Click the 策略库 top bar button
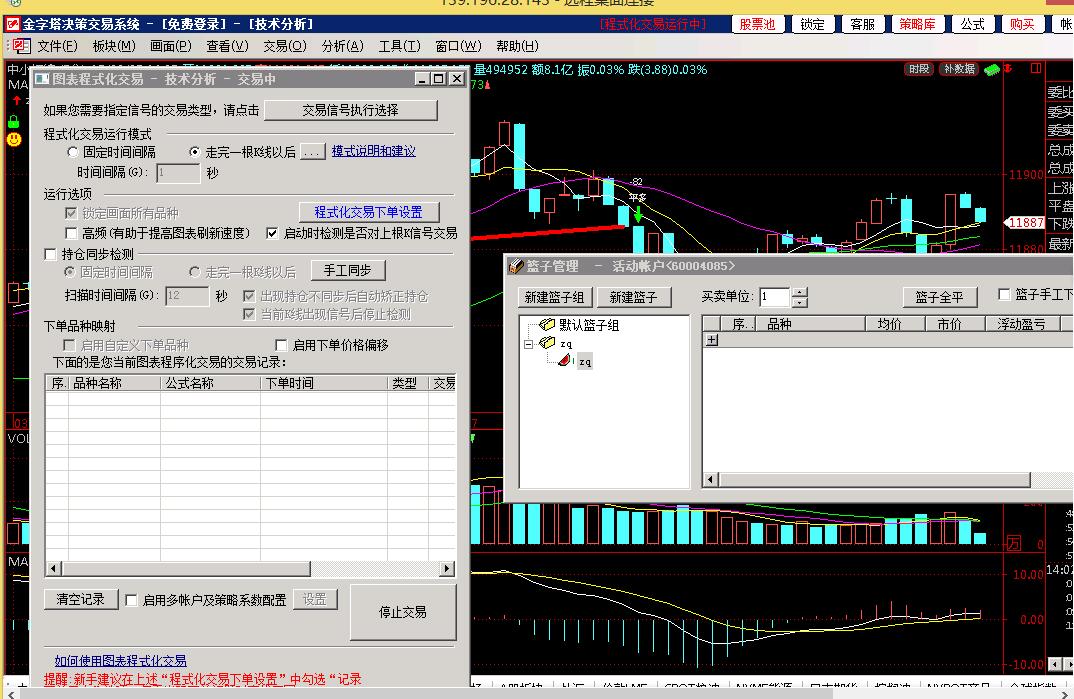1074x699 pixels. click(917, 24)
